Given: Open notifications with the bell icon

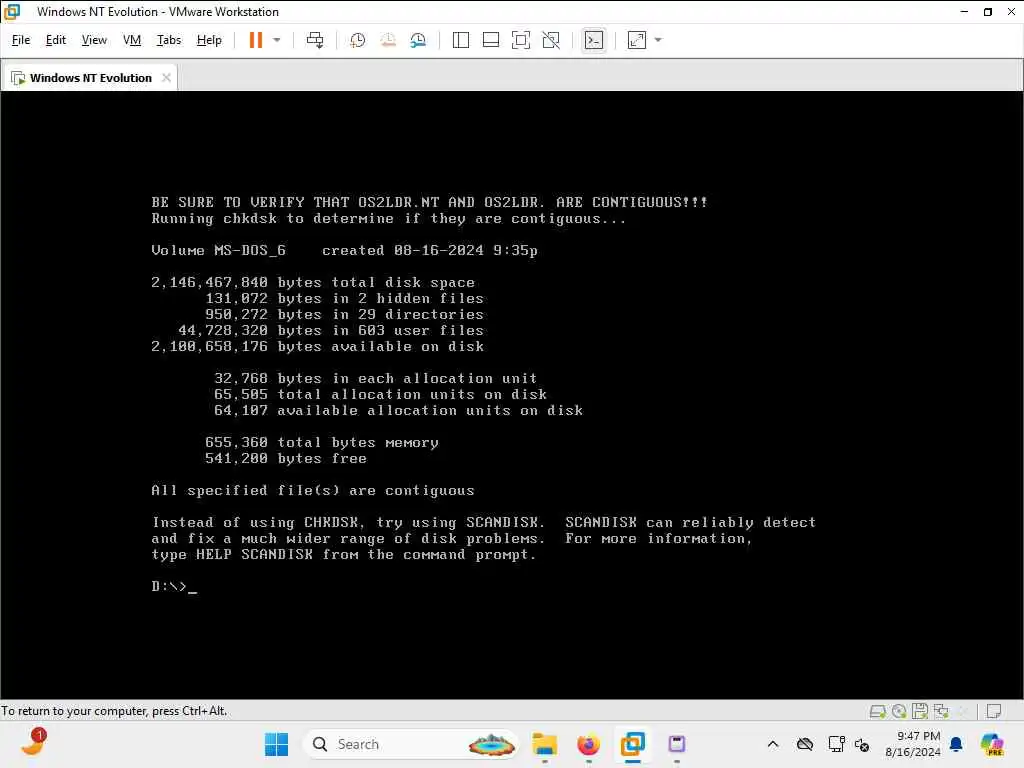Looking at the screenshot, I should pos(956,744).
